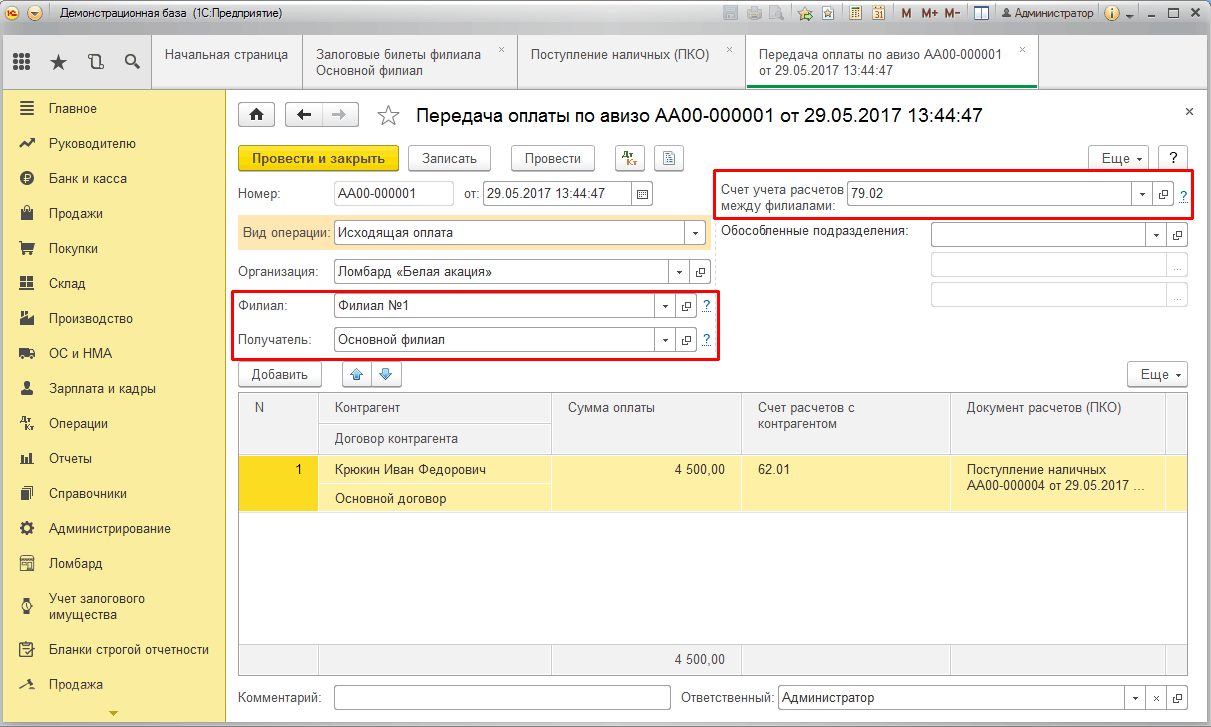Select Крюкин Иван Федорович cell
This screenshot has width=1211, height=727.
tap(435, 469)
